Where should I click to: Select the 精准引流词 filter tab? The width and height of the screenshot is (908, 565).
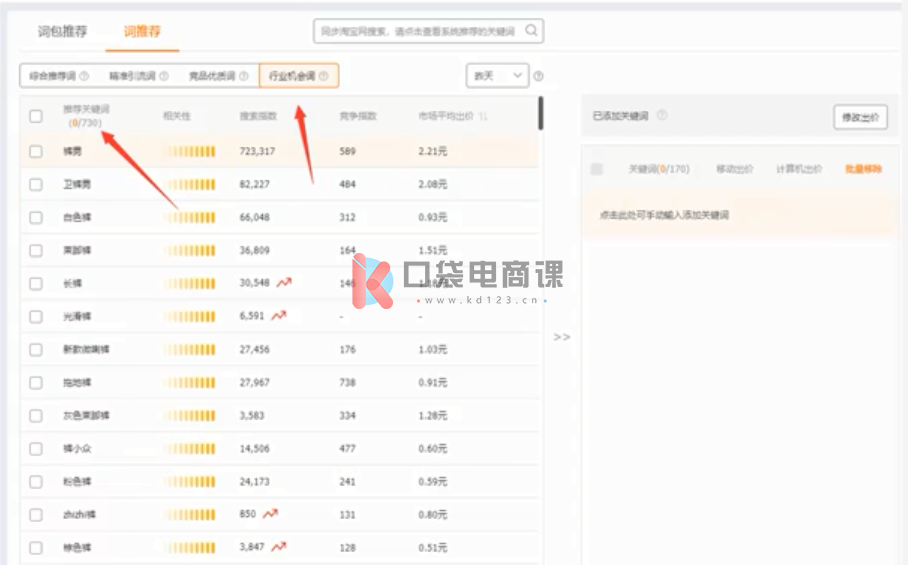(x=138, y=76)
